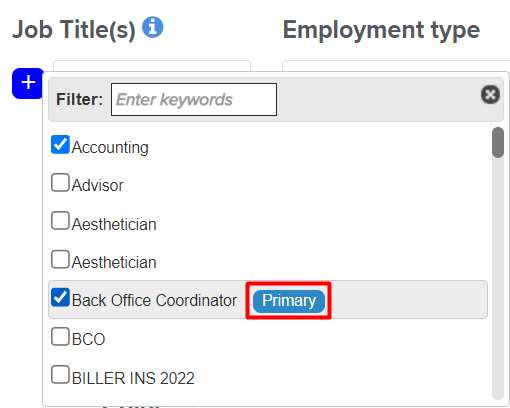Open the Employment type dropdown field
The width and height of the screenshot is (510, 408).
click(x=396, y=66)
